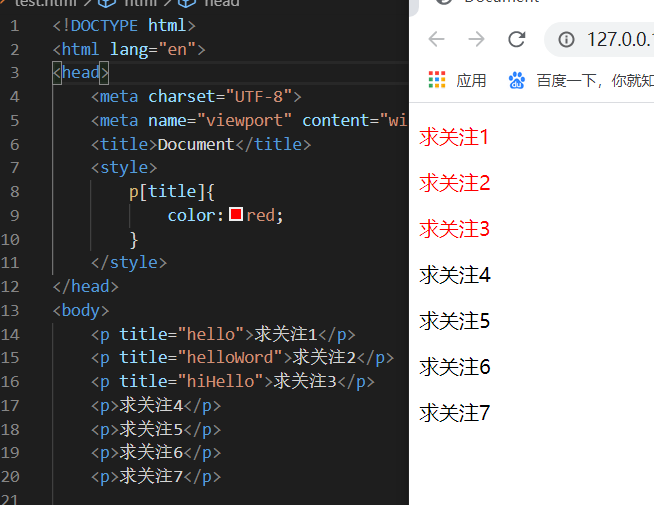Screen dimensions: 654x505
Task: Click the code line containing 求关注6
Action: [156, 452]
